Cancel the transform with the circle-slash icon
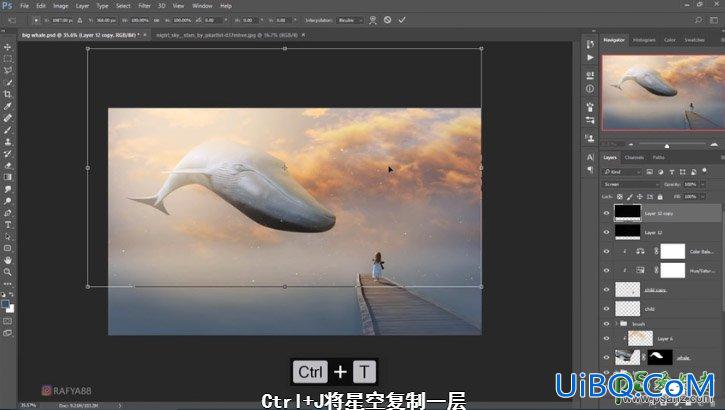The width and height of the screenshot is (725, 410). 387,20
